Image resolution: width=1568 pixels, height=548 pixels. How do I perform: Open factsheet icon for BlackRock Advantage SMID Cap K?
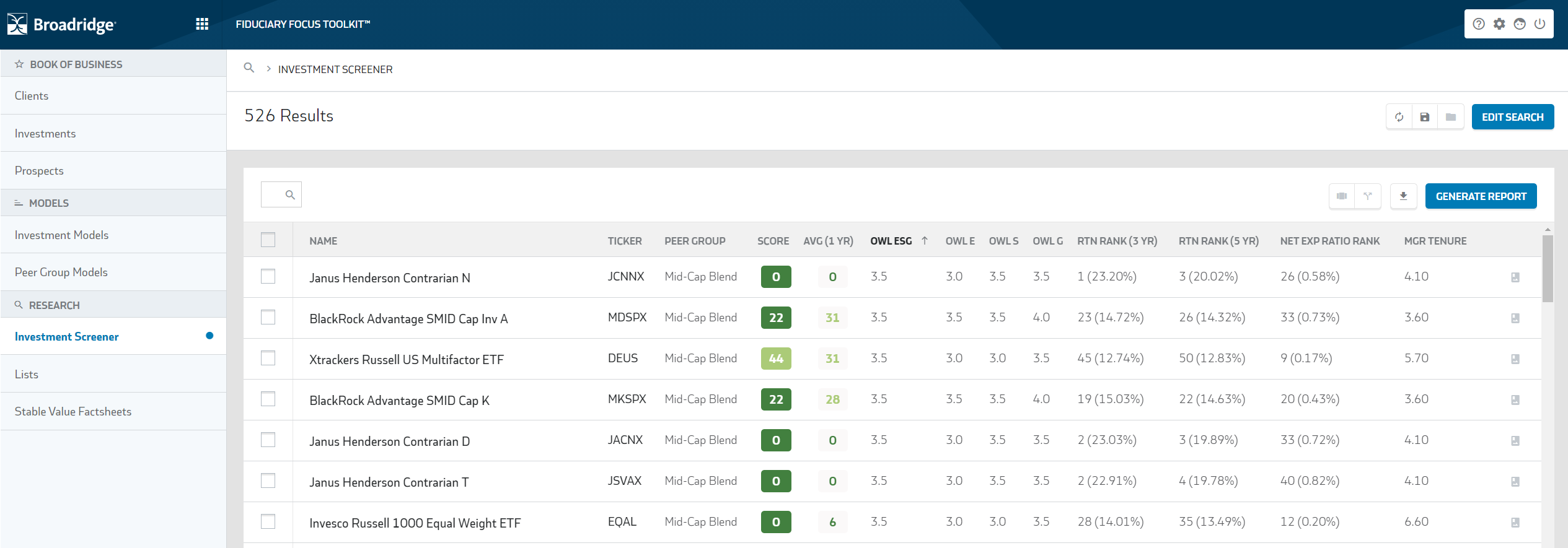[1515, 400]
